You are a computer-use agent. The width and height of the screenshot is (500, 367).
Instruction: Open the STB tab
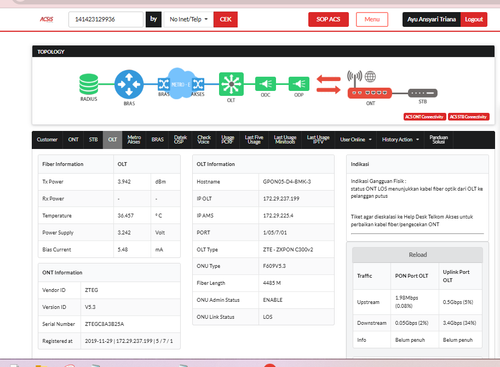click(93, 140)
